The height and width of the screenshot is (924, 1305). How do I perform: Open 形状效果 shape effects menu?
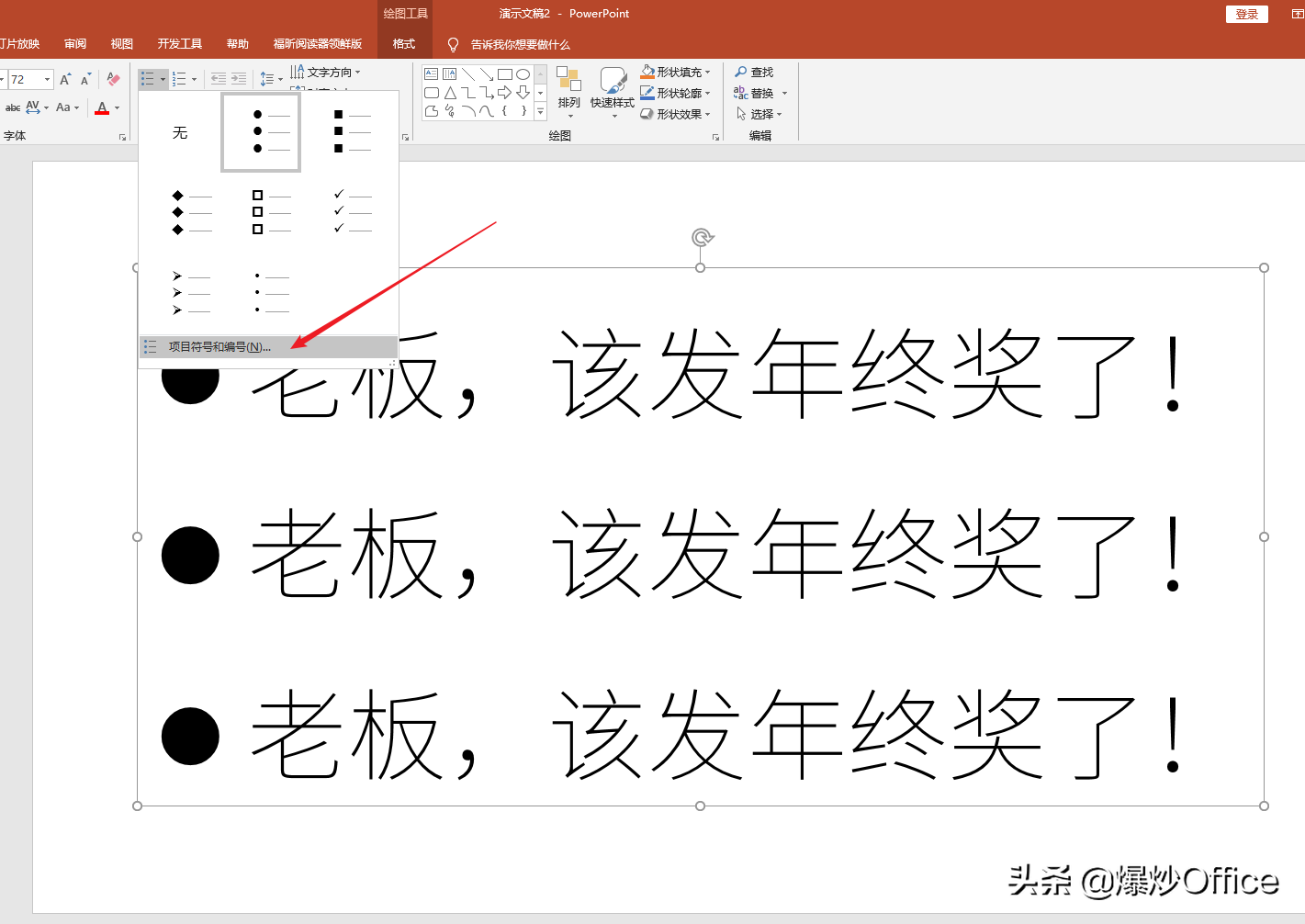point(676,114)
